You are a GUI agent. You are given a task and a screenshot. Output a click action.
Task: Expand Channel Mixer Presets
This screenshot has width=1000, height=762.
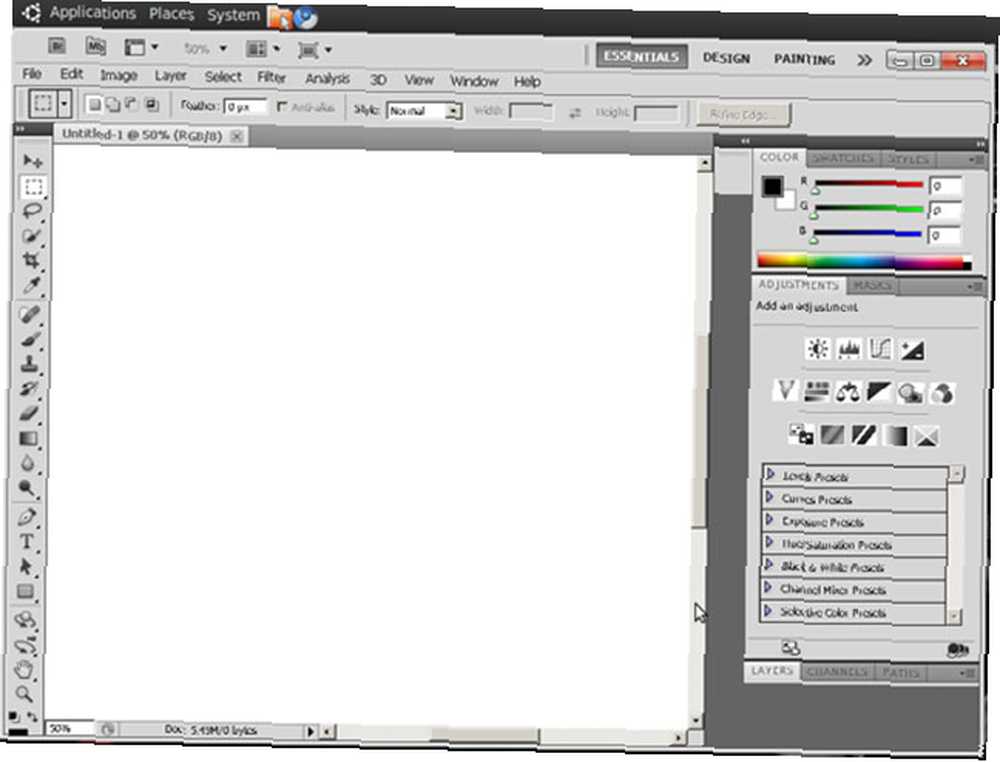[768, 587]
